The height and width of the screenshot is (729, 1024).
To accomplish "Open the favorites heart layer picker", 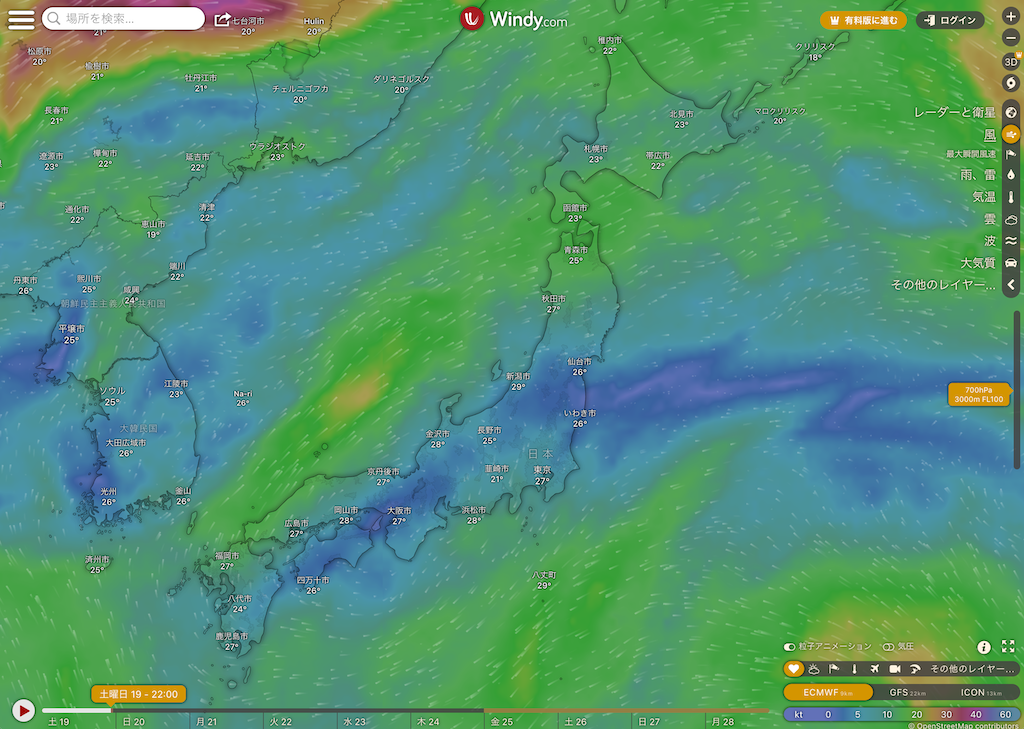I will (793, 668).
